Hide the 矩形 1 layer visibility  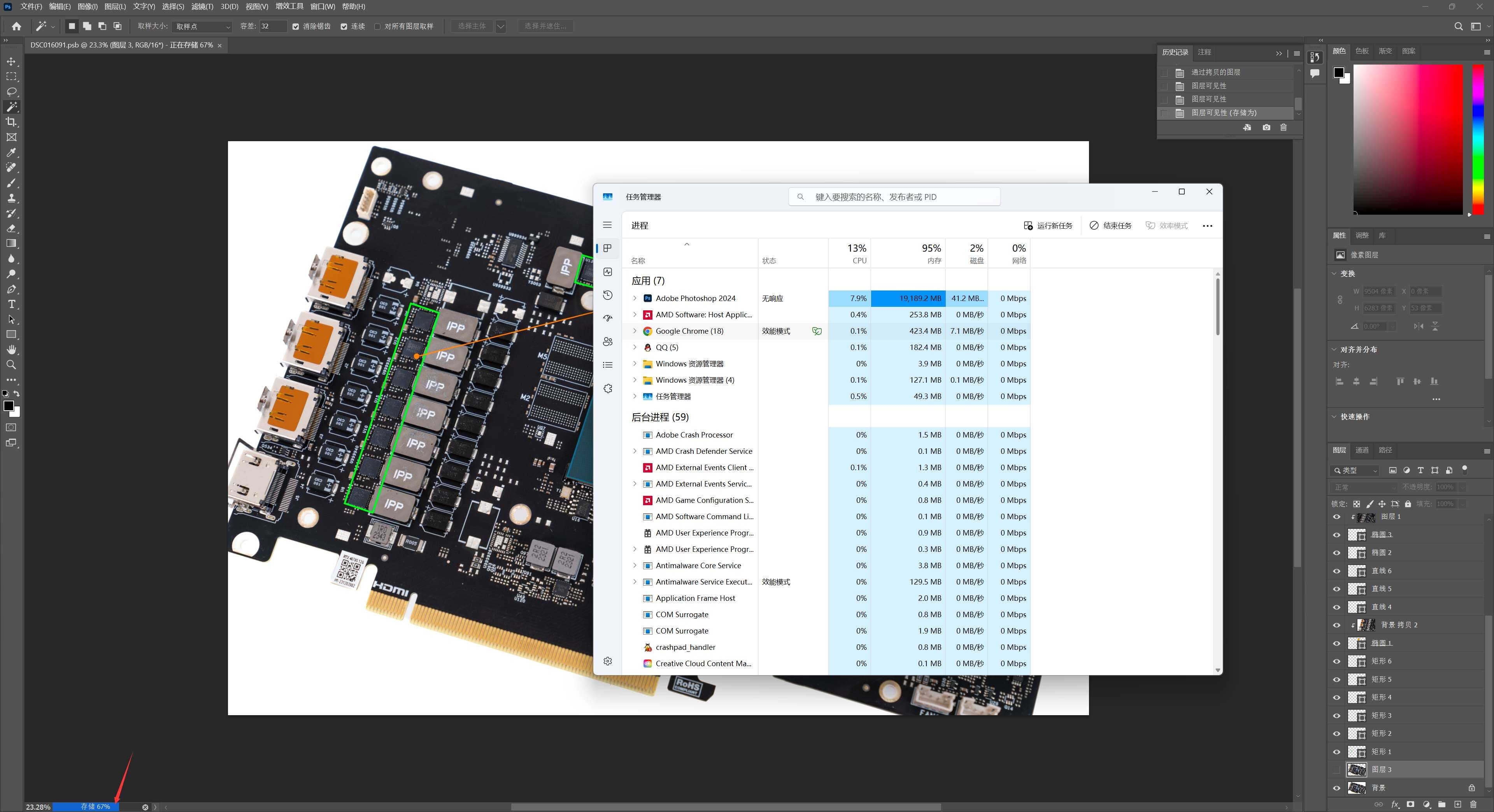1337,752
